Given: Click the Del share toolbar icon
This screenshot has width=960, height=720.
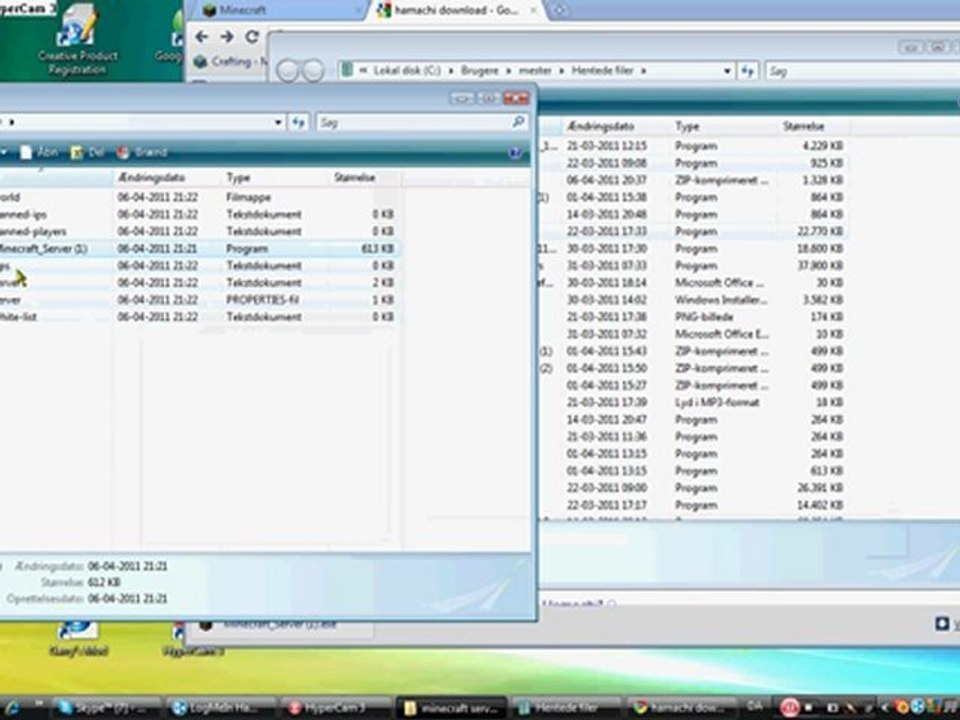Looking at the screenshot, I should [x=77, y=152].
